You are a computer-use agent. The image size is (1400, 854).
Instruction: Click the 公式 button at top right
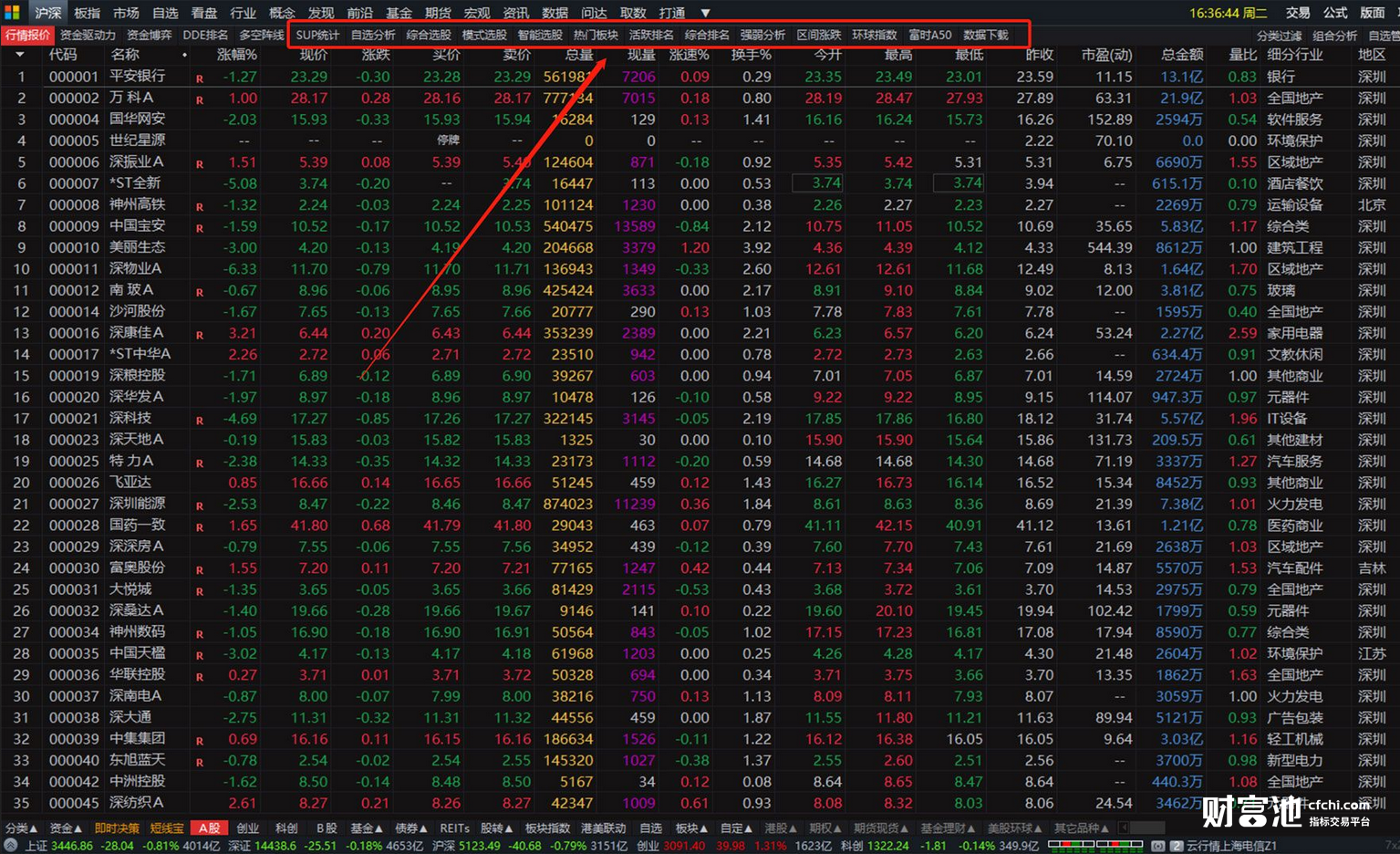click(x=1335, y=13)
